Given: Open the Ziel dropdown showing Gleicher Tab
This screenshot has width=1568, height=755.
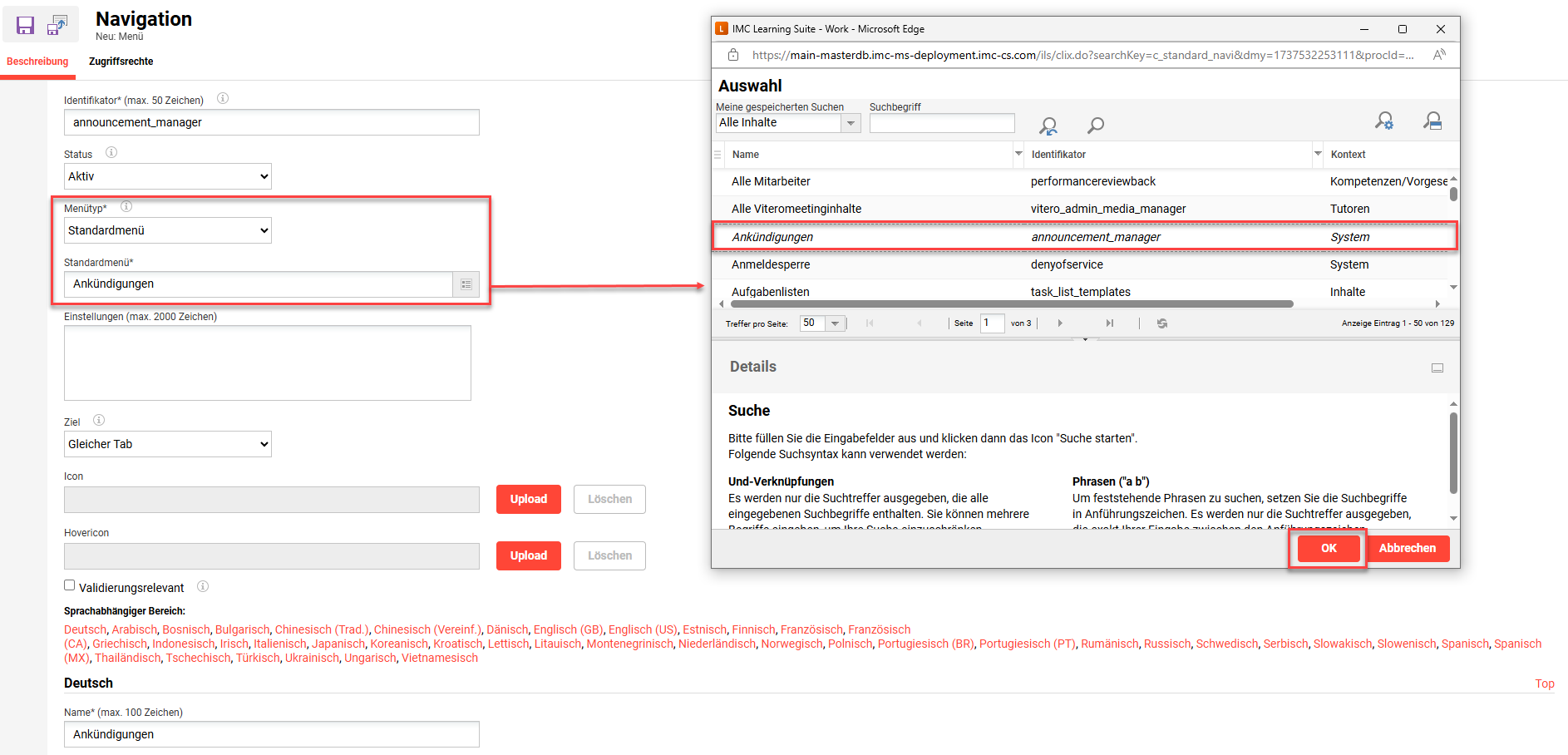Looking at the screenshot, I should (x=168, y=444).
